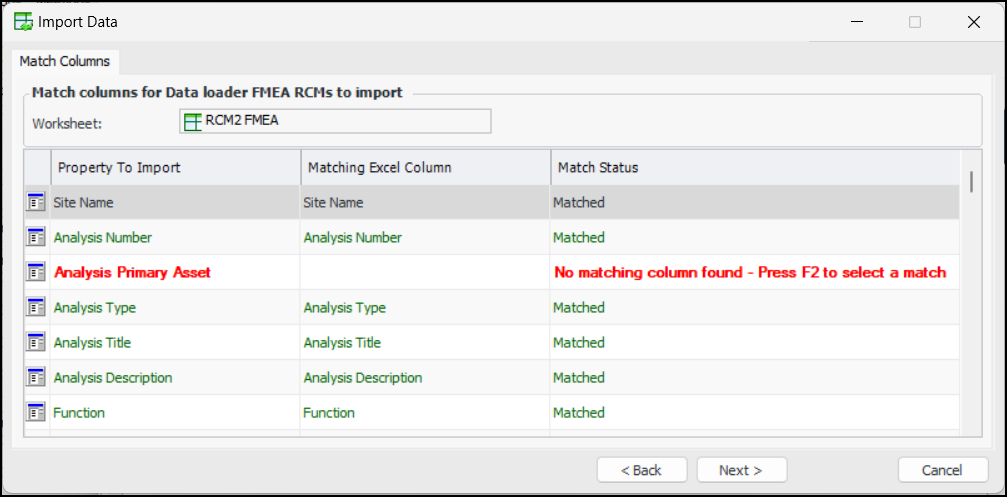Switch to the Match Columns tab

pos(65,61)
